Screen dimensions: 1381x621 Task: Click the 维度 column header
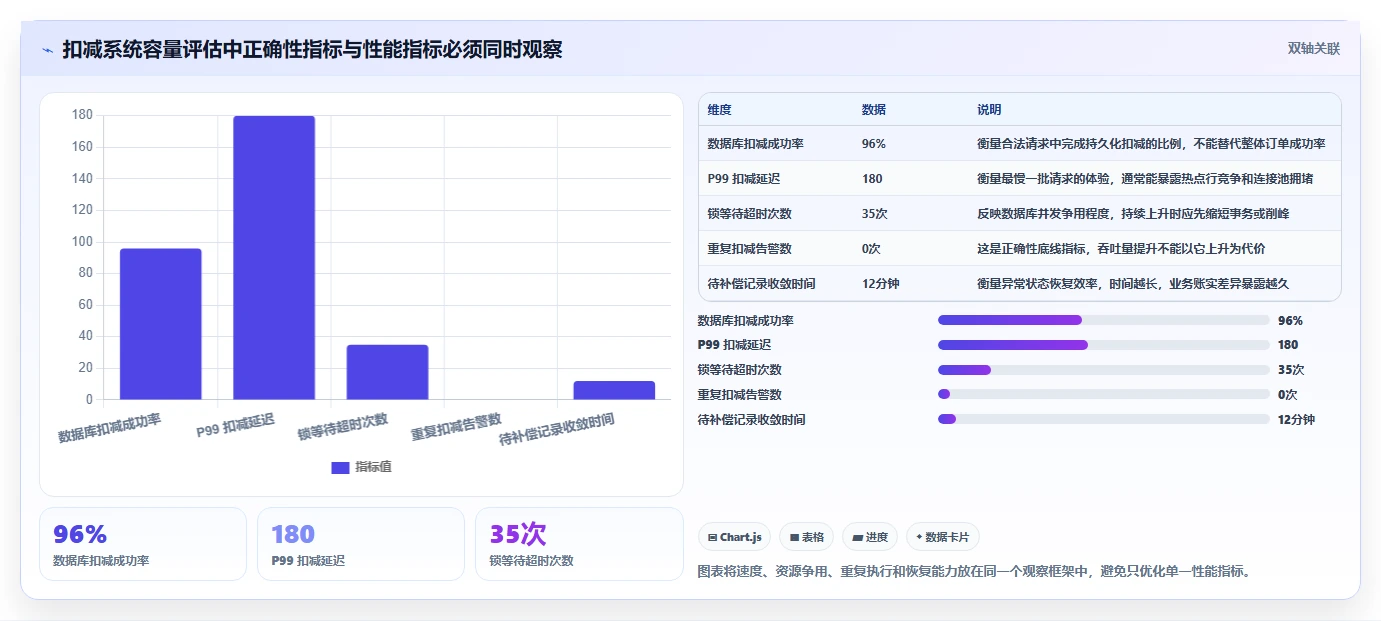719,110
